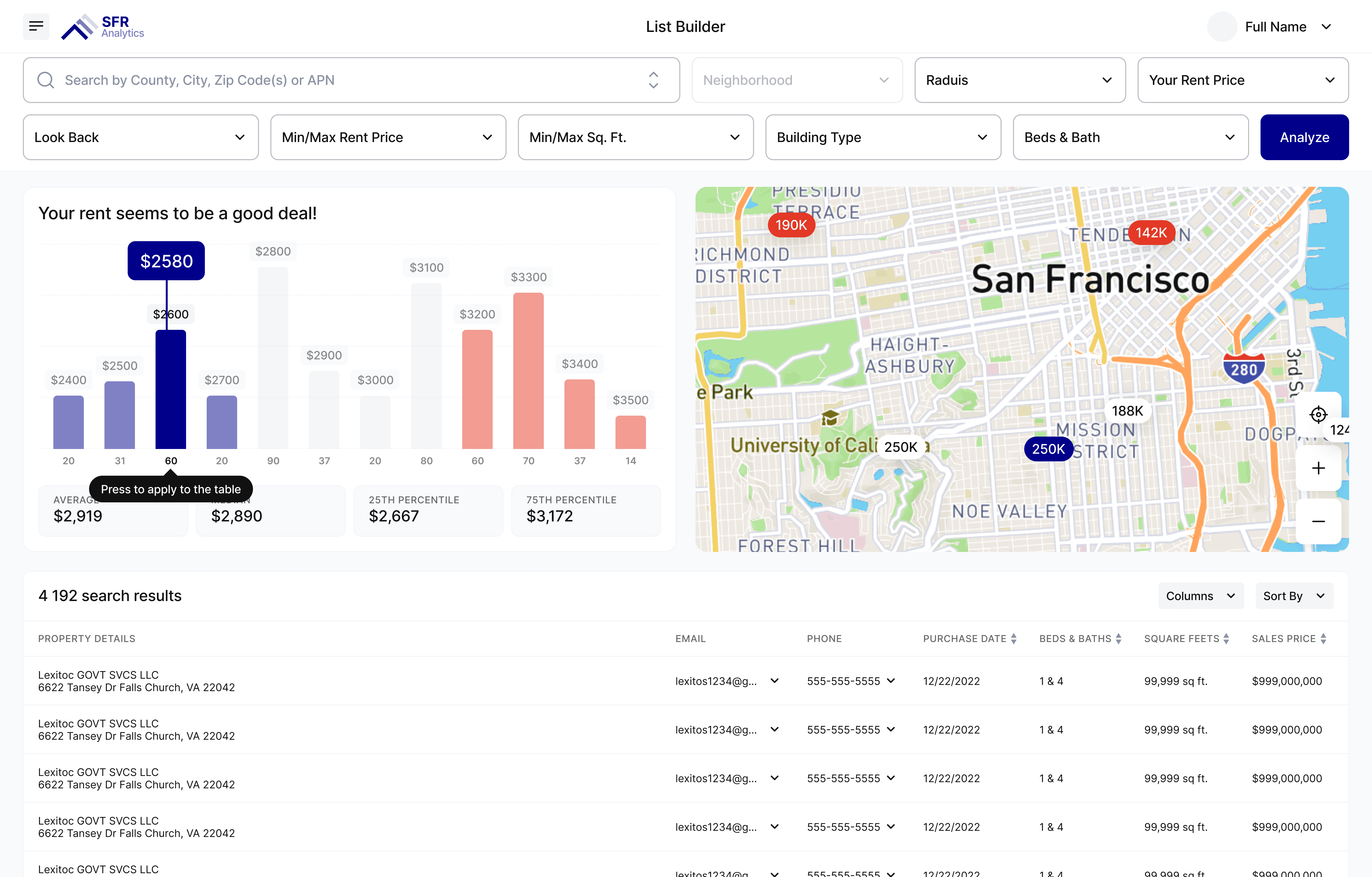Click the search magnifier icon

[45, 80]
